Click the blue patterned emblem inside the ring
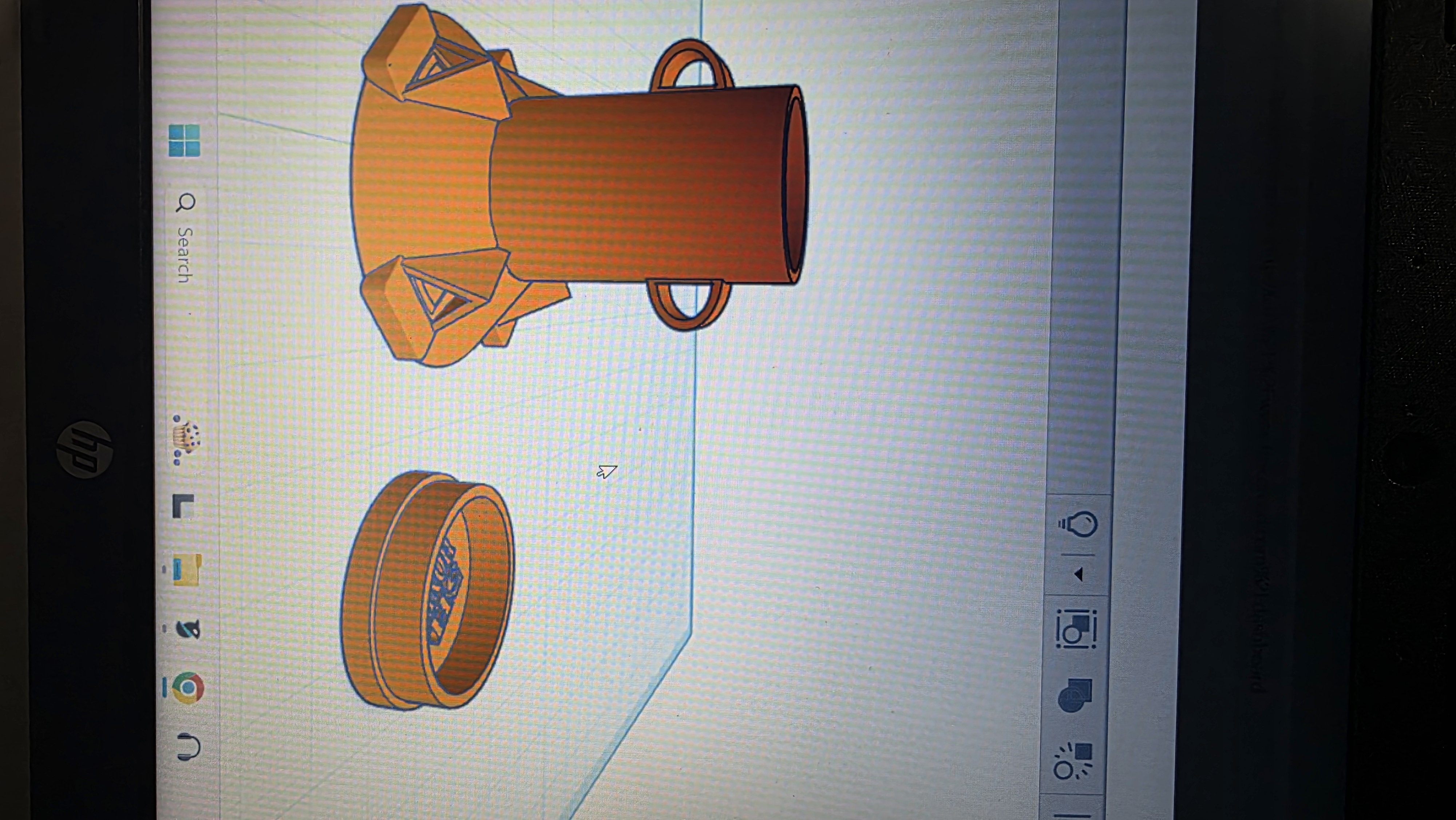This screenshot has height=820, width=1456. 447,592
